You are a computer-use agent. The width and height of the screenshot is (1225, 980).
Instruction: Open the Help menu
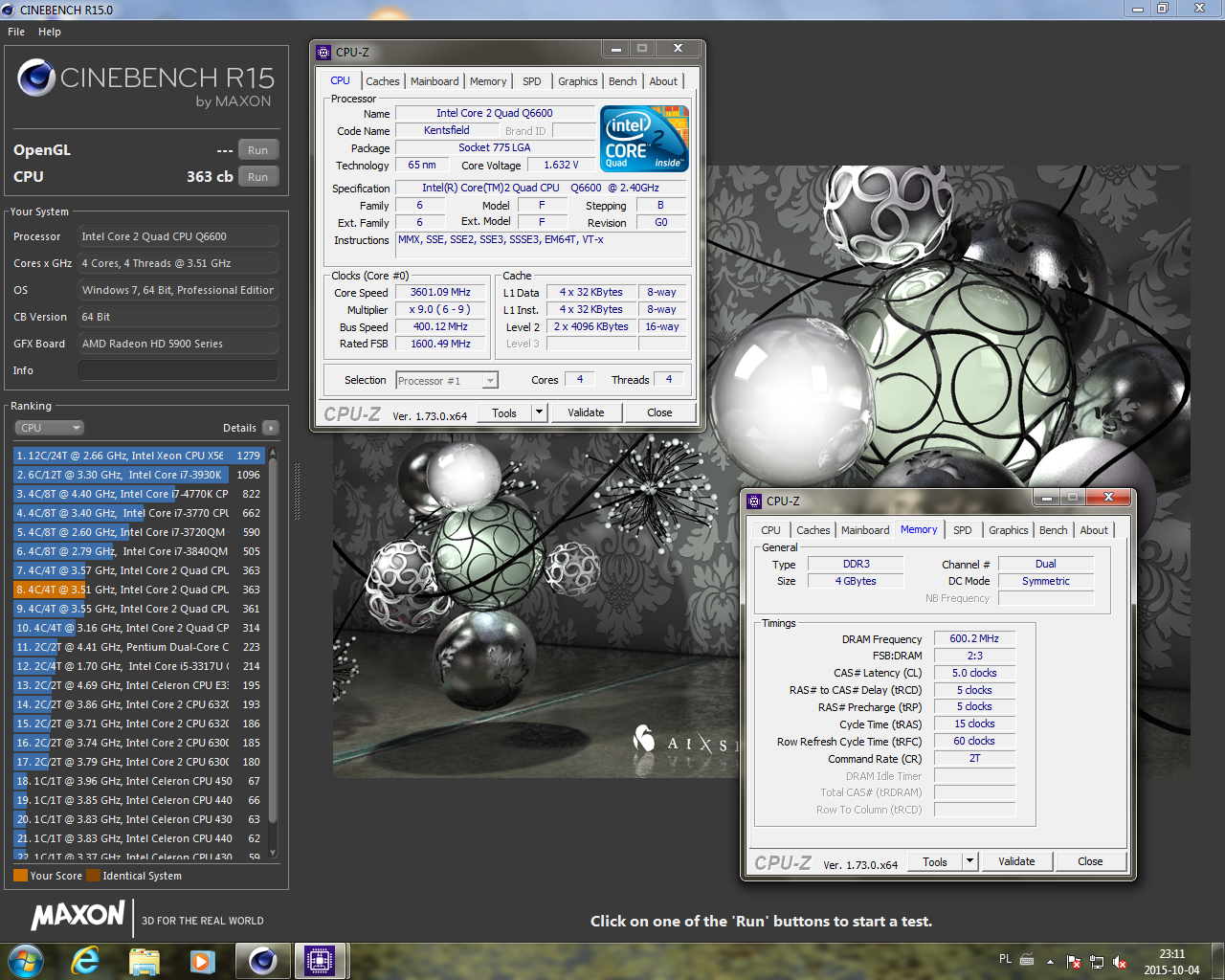point(50,32)
